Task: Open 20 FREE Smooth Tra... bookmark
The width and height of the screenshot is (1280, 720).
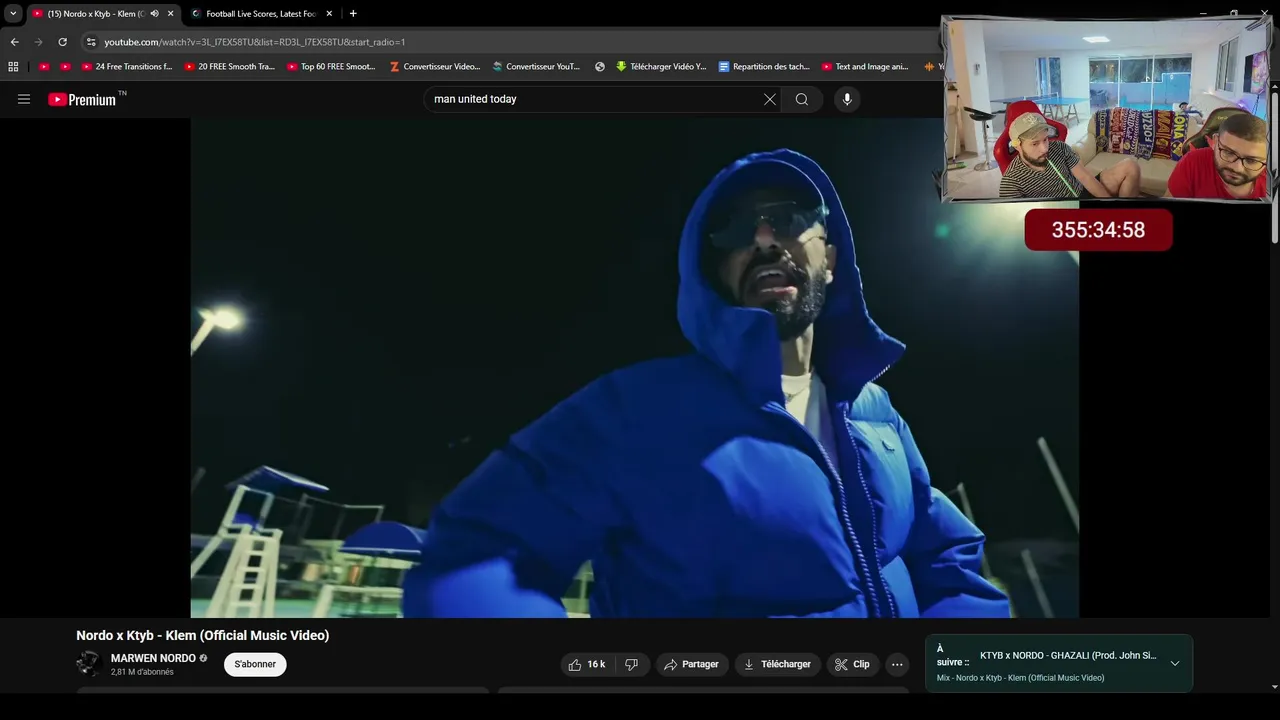Action: coord(230,67)
